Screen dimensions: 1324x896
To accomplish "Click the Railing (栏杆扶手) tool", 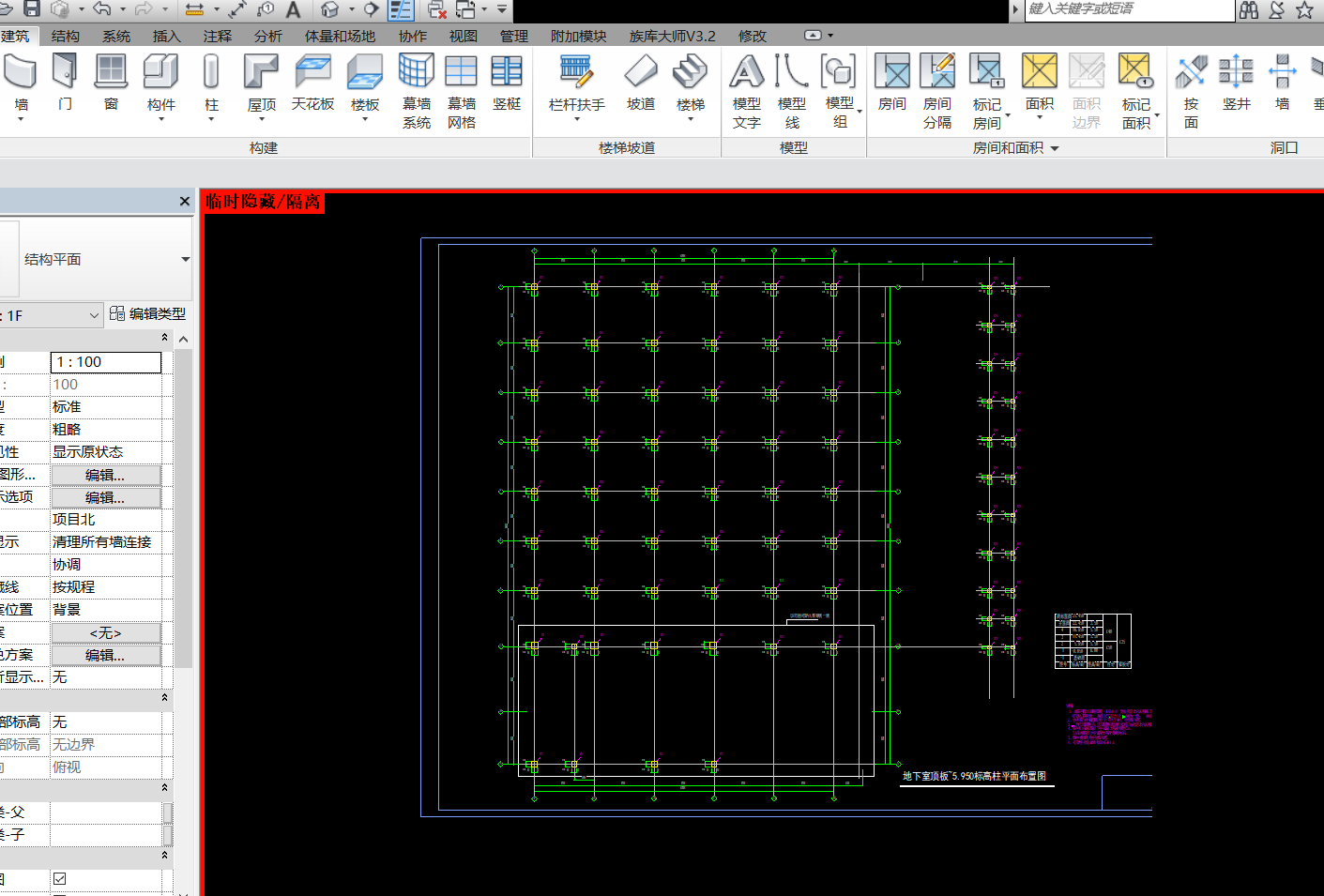I will pos(576,82).
